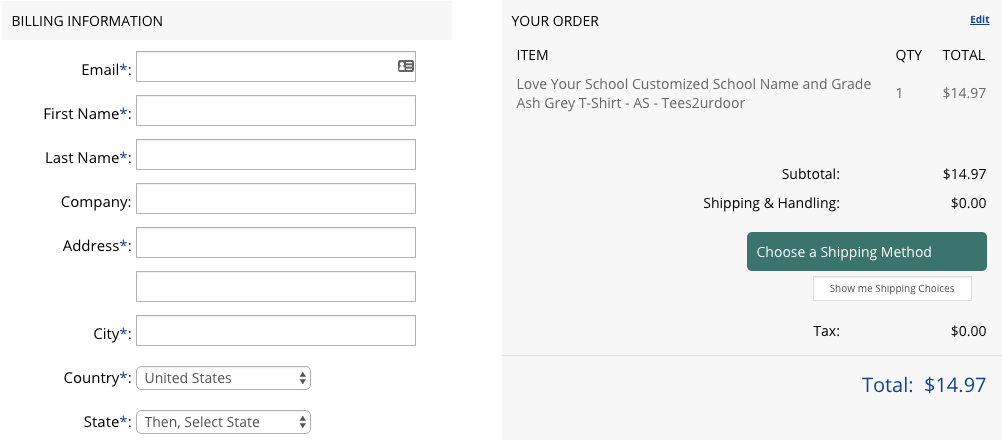Viewport: 1002px width, 440px height.
Task: Select the Last Name input field
Action: [x=275, y=155]
